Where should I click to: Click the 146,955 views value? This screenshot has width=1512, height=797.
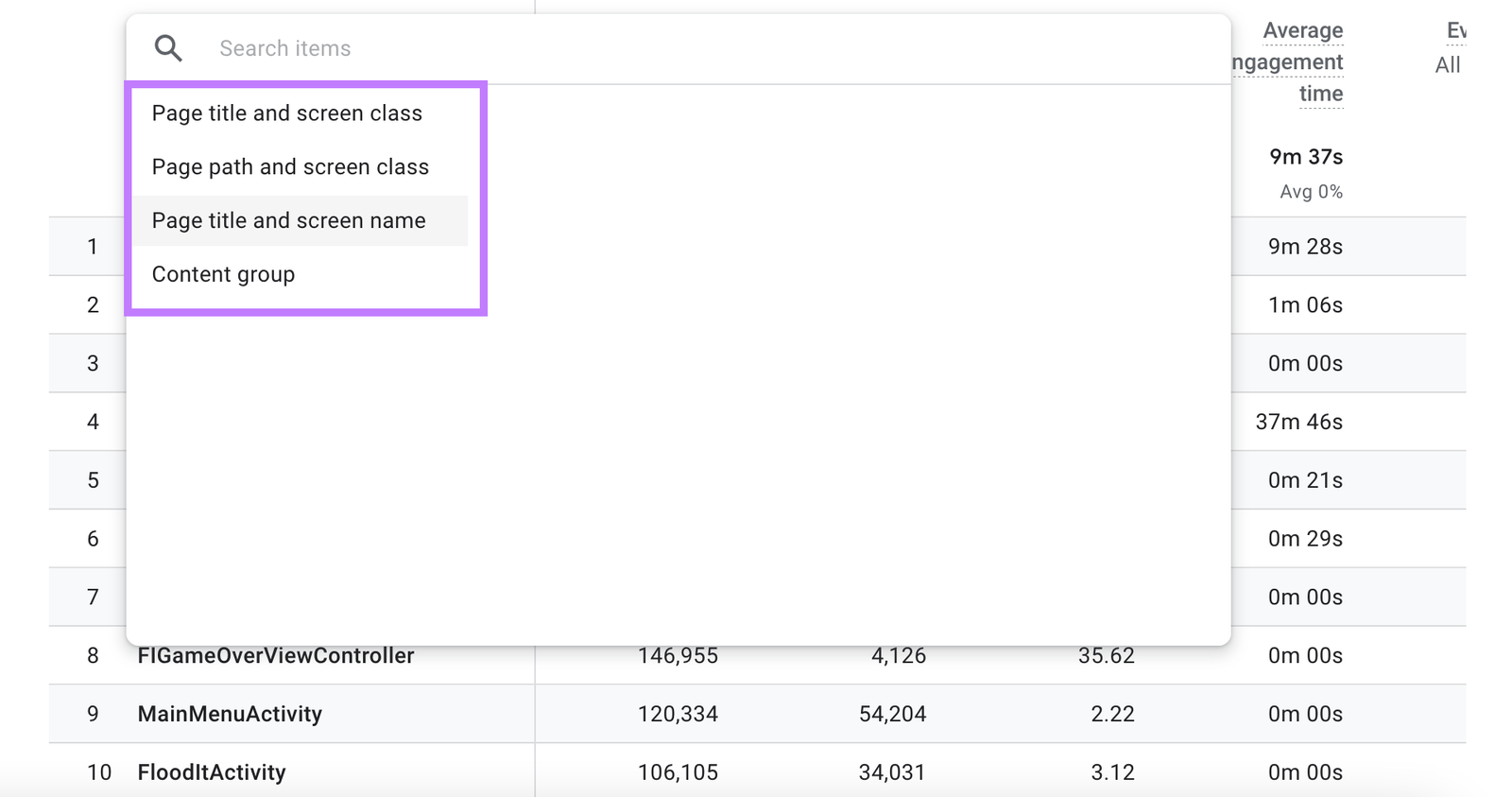[678, 656]
